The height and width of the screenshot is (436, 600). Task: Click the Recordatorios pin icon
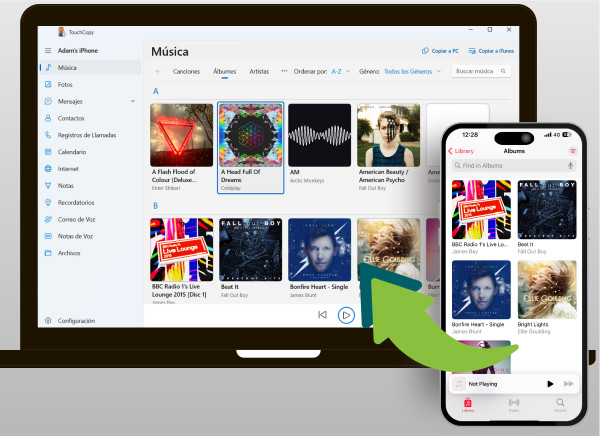(x=48, y=202)
